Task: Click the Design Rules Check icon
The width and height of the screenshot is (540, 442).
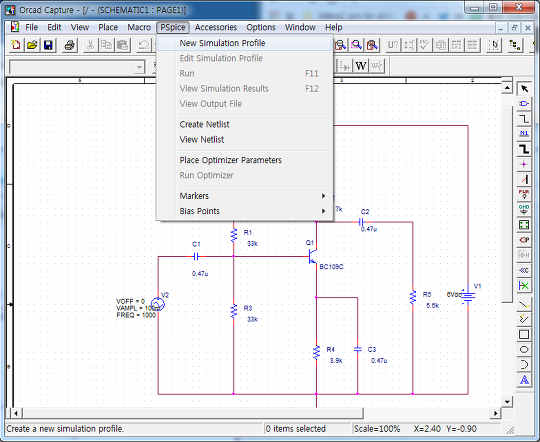Action: pyautogui.click(x=425, y=45)
